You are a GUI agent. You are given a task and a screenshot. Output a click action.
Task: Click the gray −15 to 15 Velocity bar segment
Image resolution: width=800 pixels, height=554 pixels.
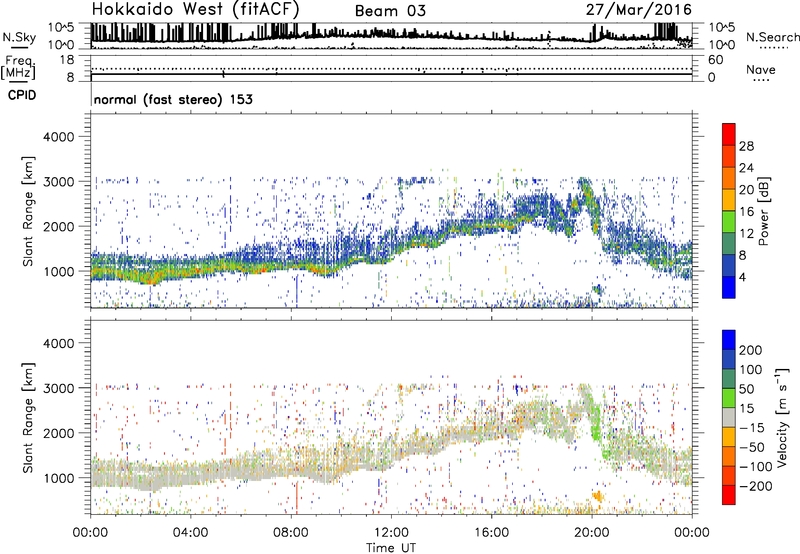coord(729,417)
